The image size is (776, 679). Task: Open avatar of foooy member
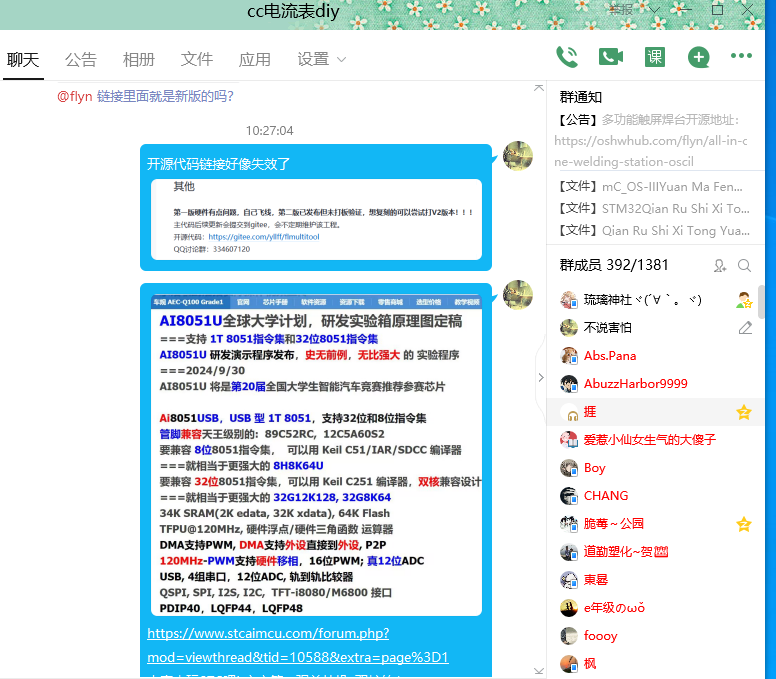click(x=569, y=636)
